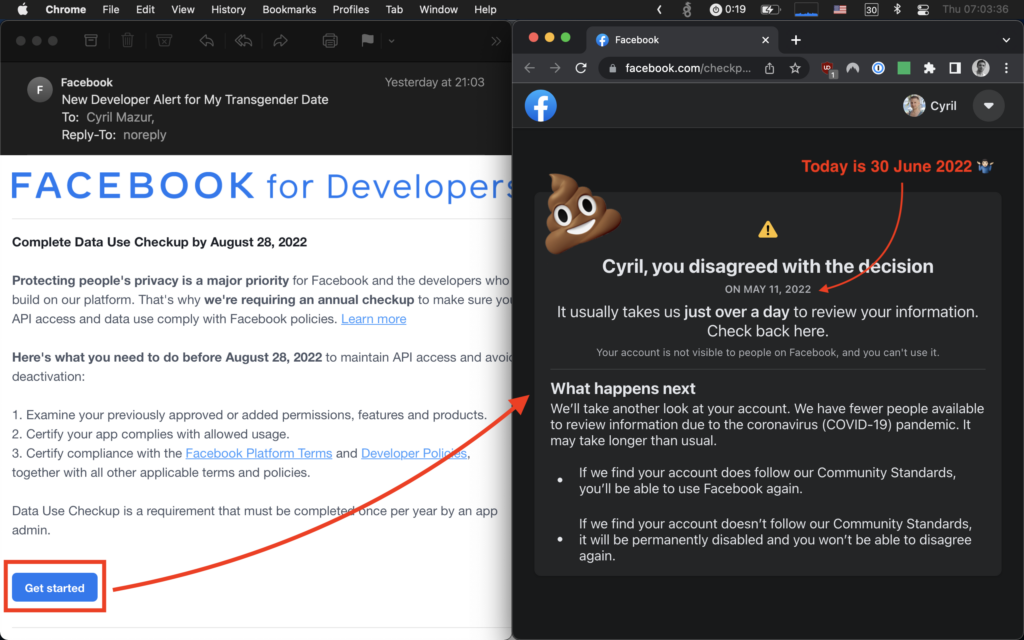Open the Chrome three-dot menu
The image size is (1024, 640).
[x=1006, y=68]
